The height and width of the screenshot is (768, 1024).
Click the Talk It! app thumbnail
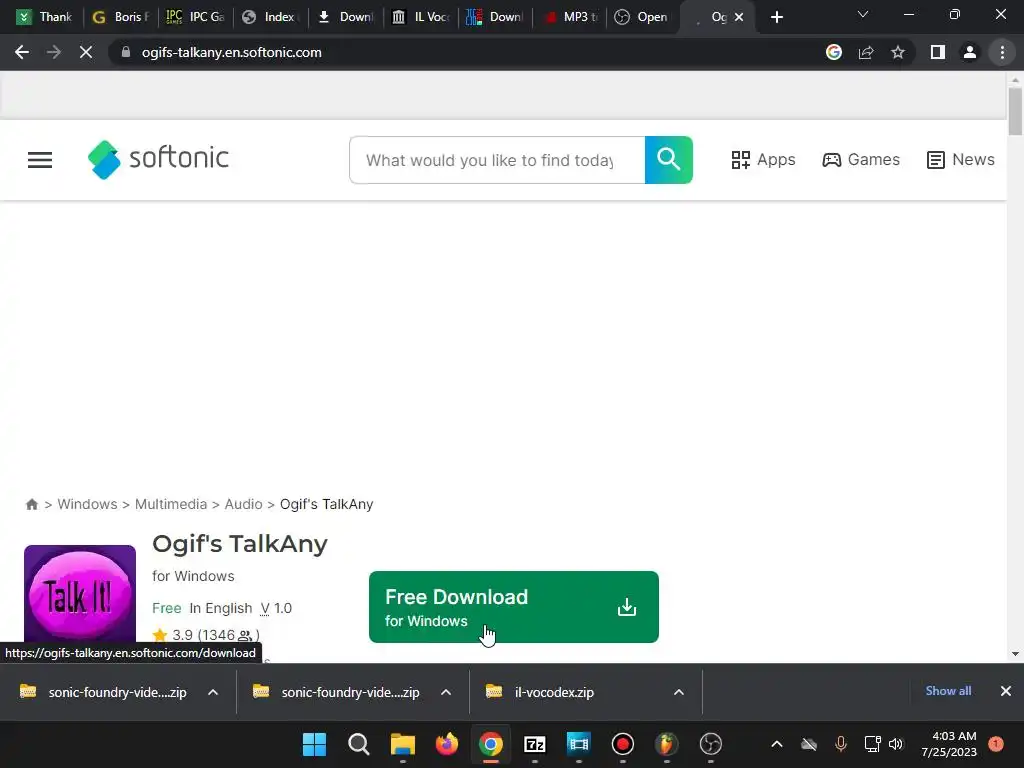(x=80, y=594)
